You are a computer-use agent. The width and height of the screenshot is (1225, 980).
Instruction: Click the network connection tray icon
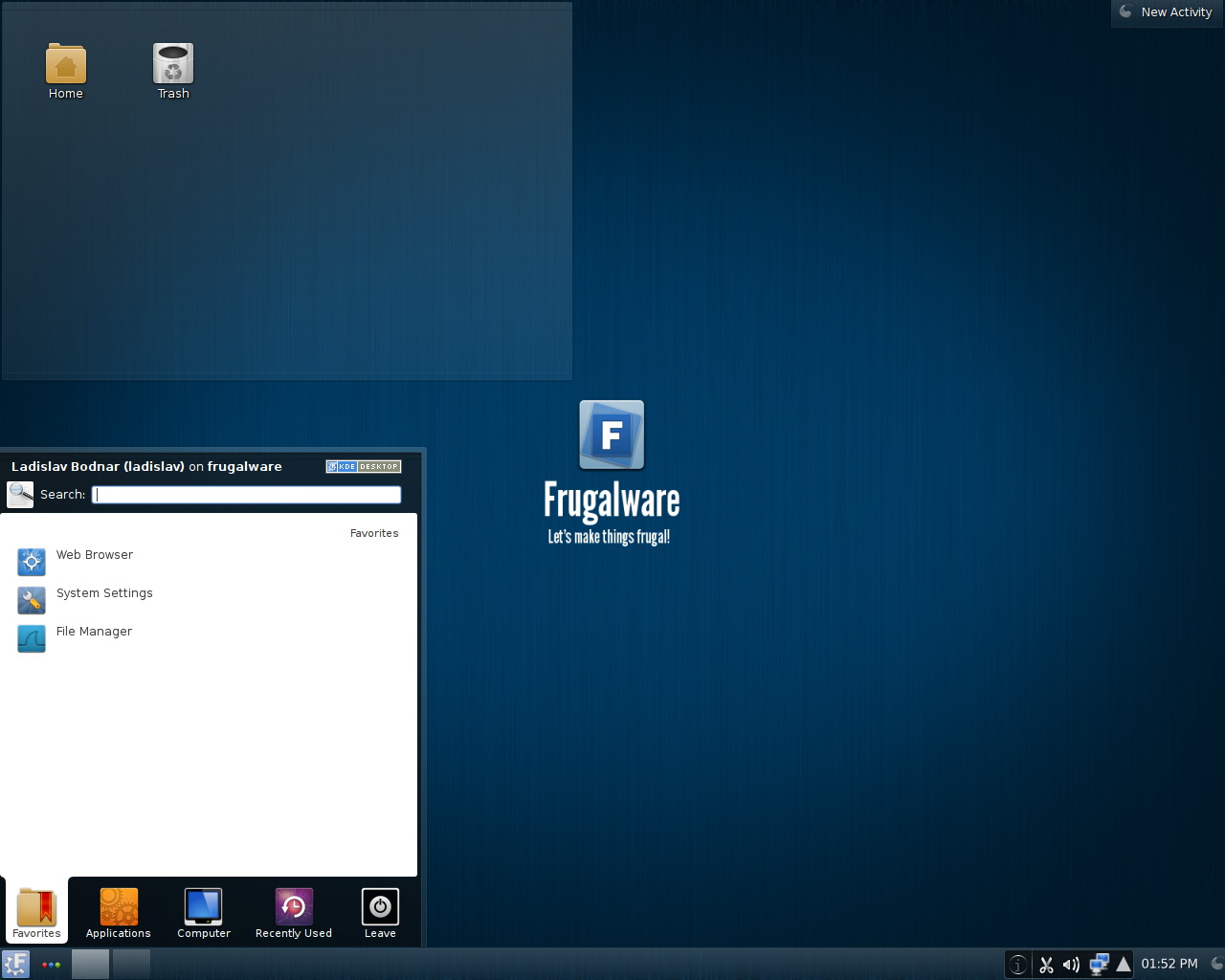point(1099,965)
